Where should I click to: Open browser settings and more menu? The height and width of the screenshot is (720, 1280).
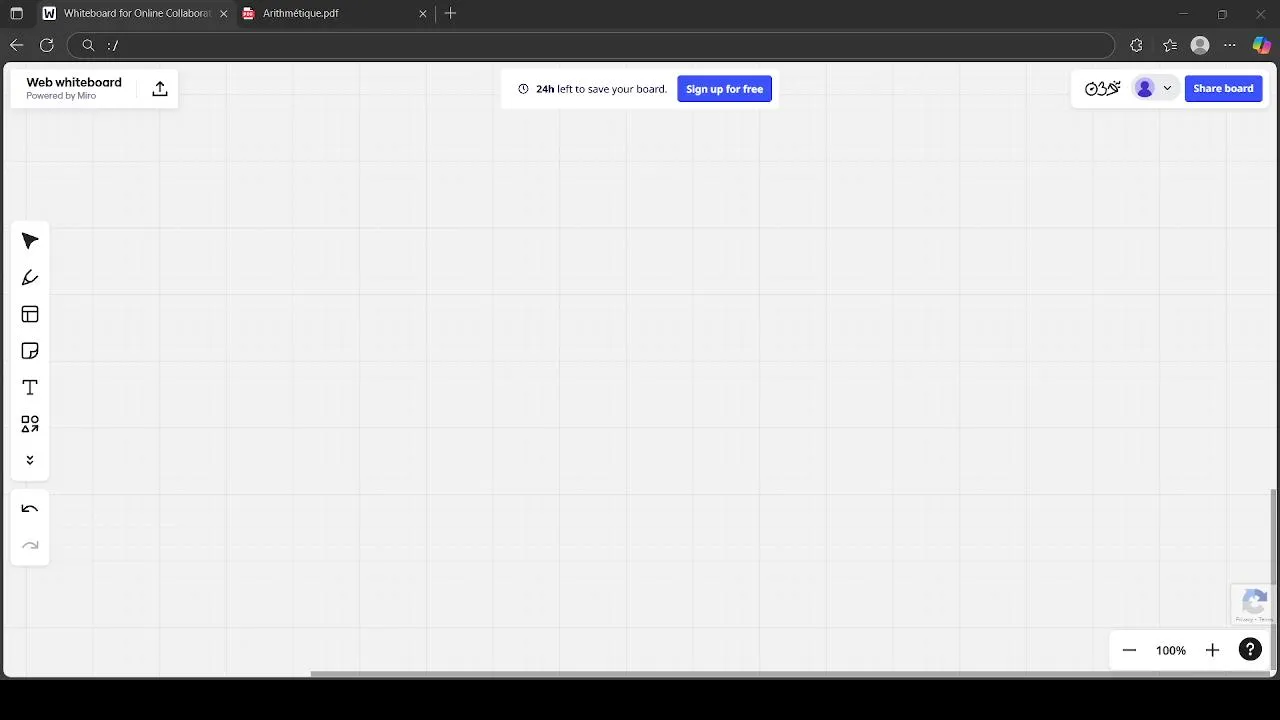1230,45
